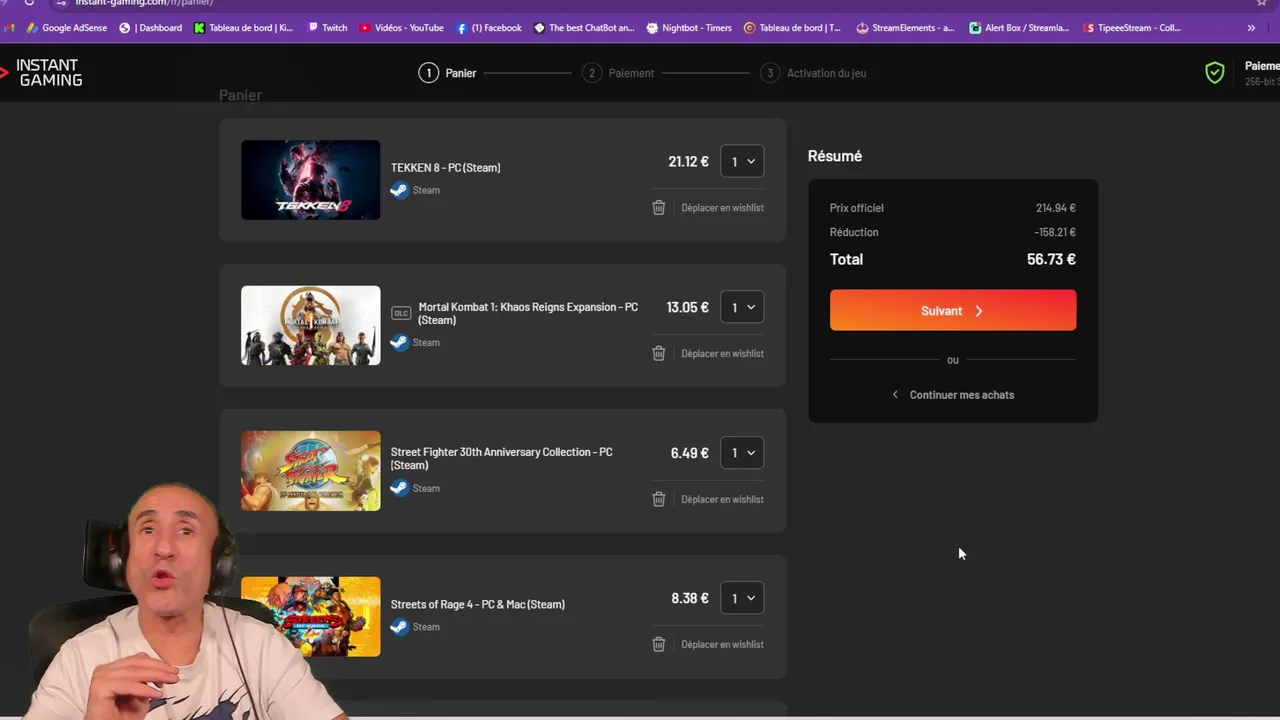Viewport: 1280px width, 720px height.
Task: Click the step 3 Activation circle
Action: [769, 73]
